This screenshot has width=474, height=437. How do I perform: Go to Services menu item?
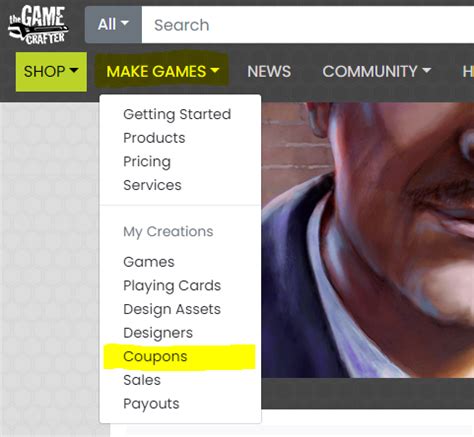152,185
